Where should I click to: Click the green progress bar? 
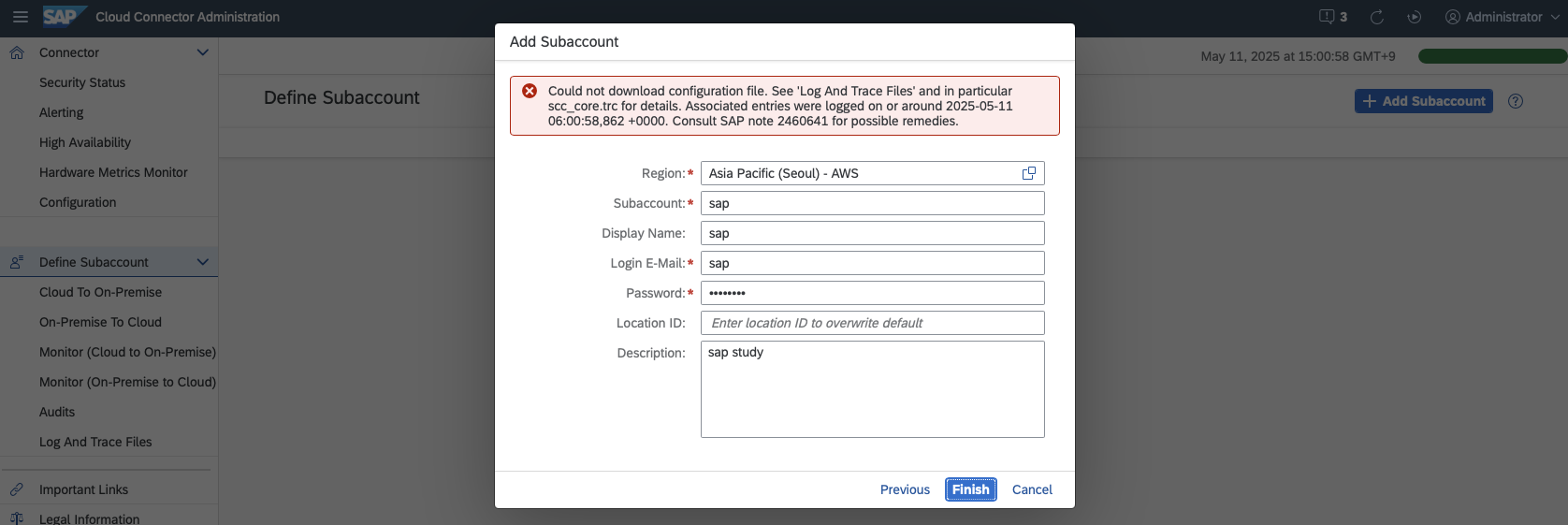[x=1492, y=56]
